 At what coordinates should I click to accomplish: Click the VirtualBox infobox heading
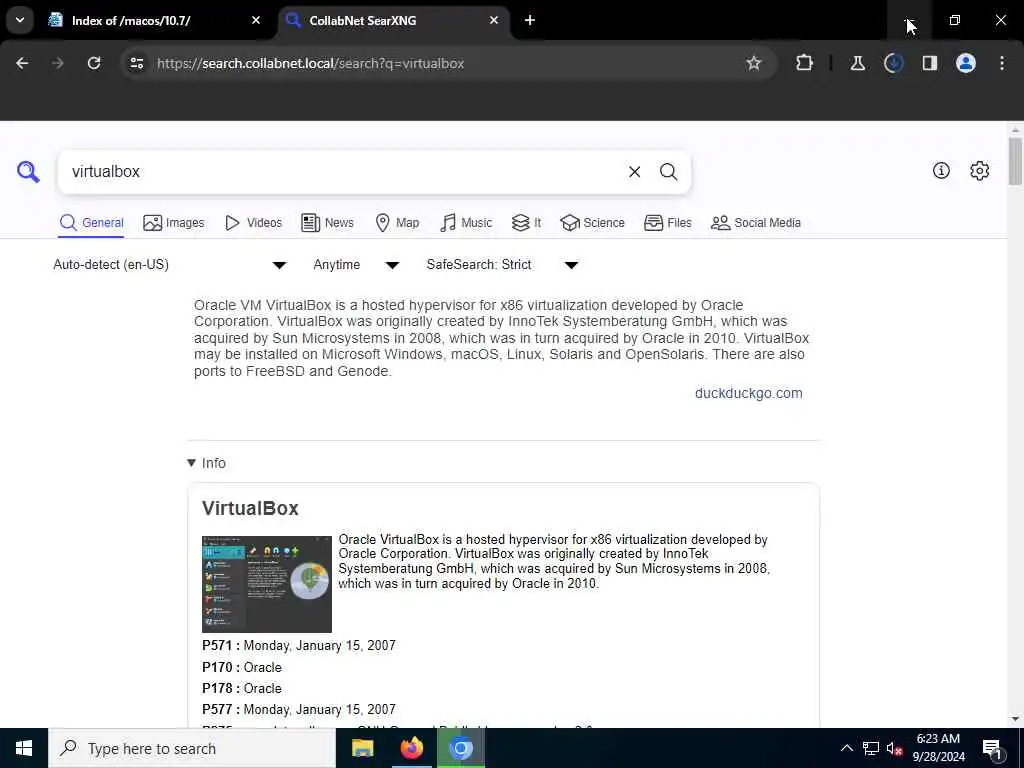pos(250,508)
